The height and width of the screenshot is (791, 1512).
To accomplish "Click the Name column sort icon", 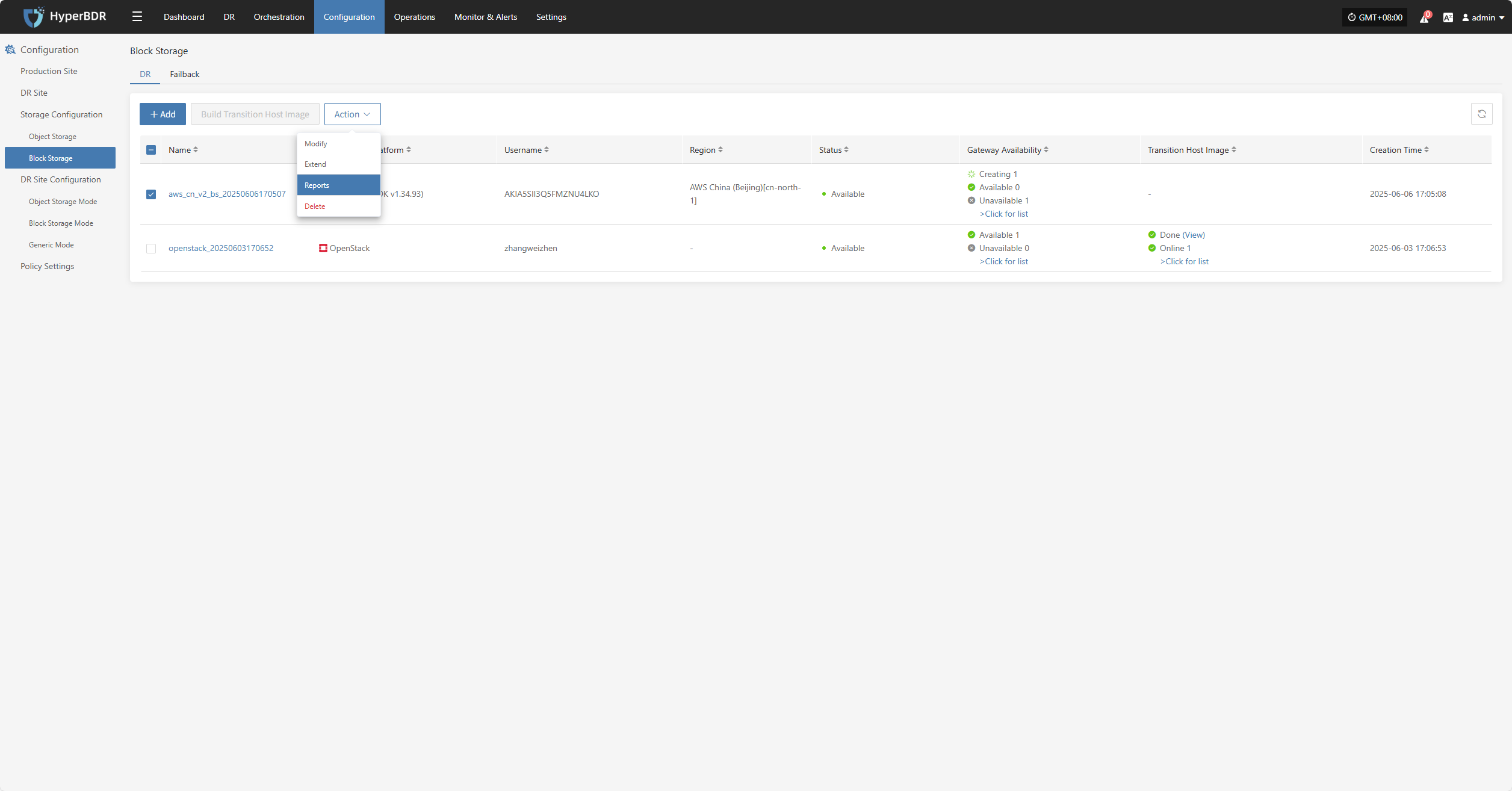I will pyautogui.click(x=196, y=150).
